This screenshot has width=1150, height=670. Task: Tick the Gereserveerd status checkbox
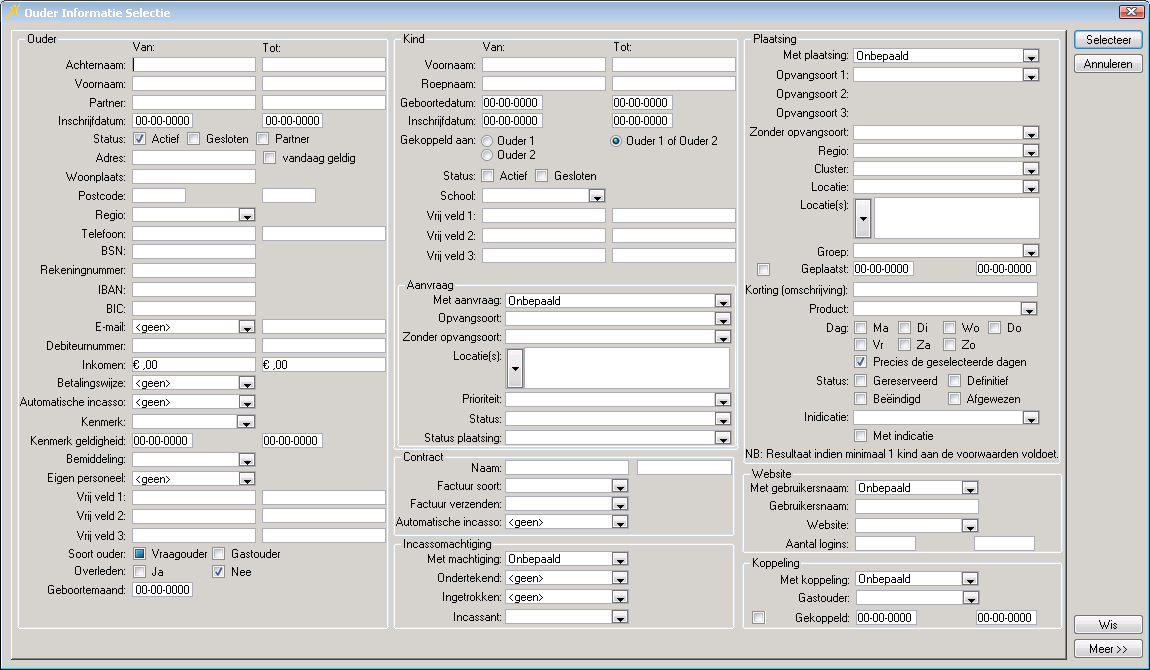[x=860, y=380]
